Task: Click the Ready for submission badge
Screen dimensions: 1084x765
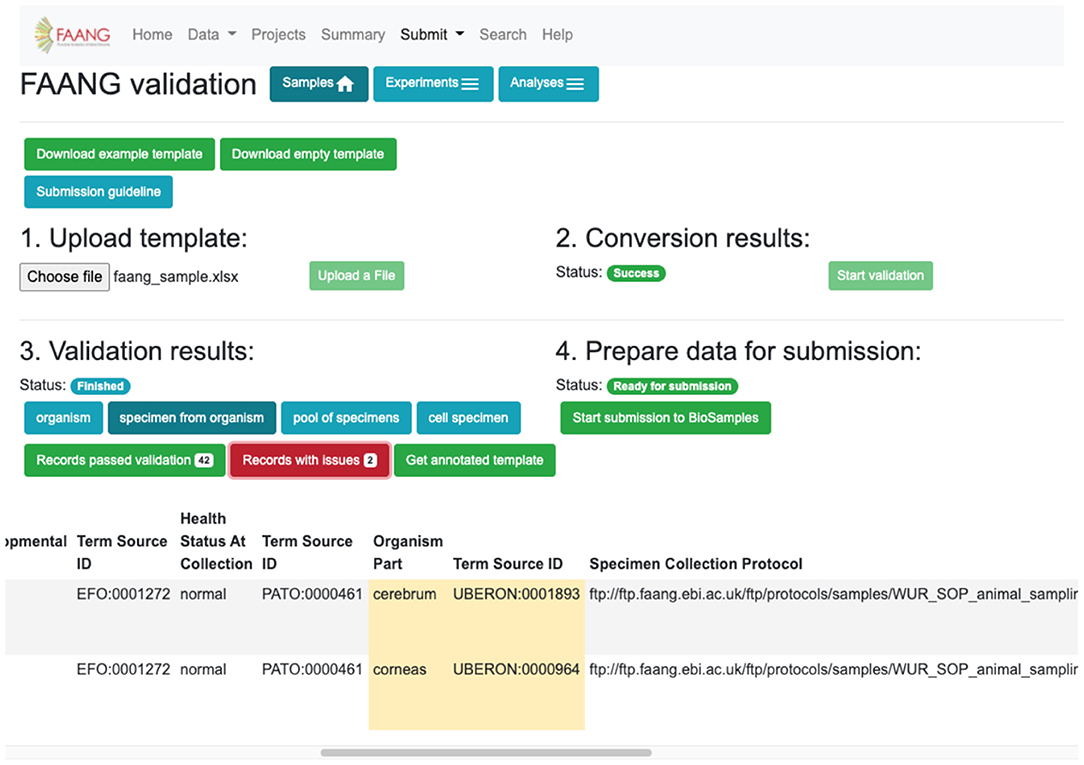Action: pyautogui.click(x=672, y=386)
